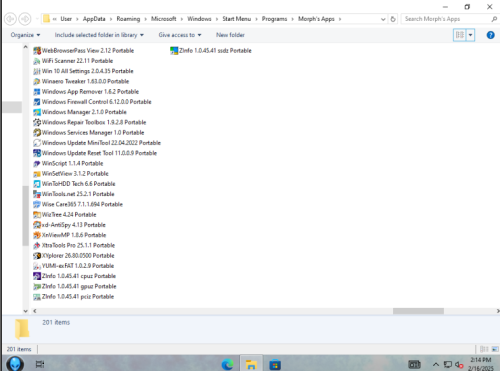The height and width of the screenshot is (371, 500).
Task: Expand the Give access to dropdown
Action: [180, 35]
